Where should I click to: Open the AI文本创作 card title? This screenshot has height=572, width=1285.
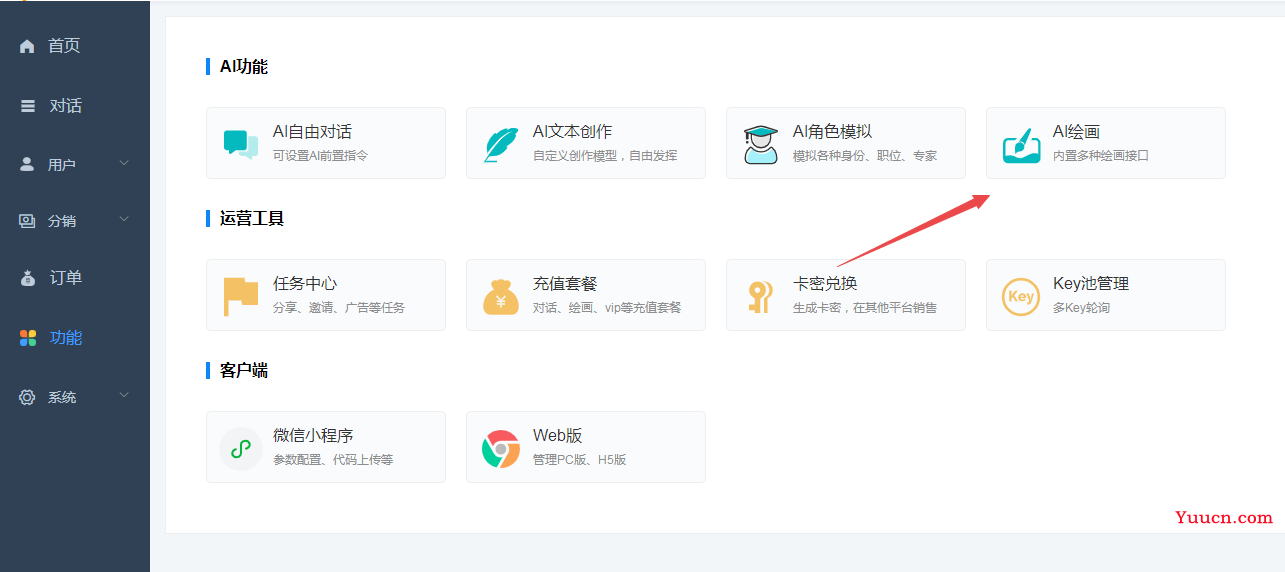572,132
